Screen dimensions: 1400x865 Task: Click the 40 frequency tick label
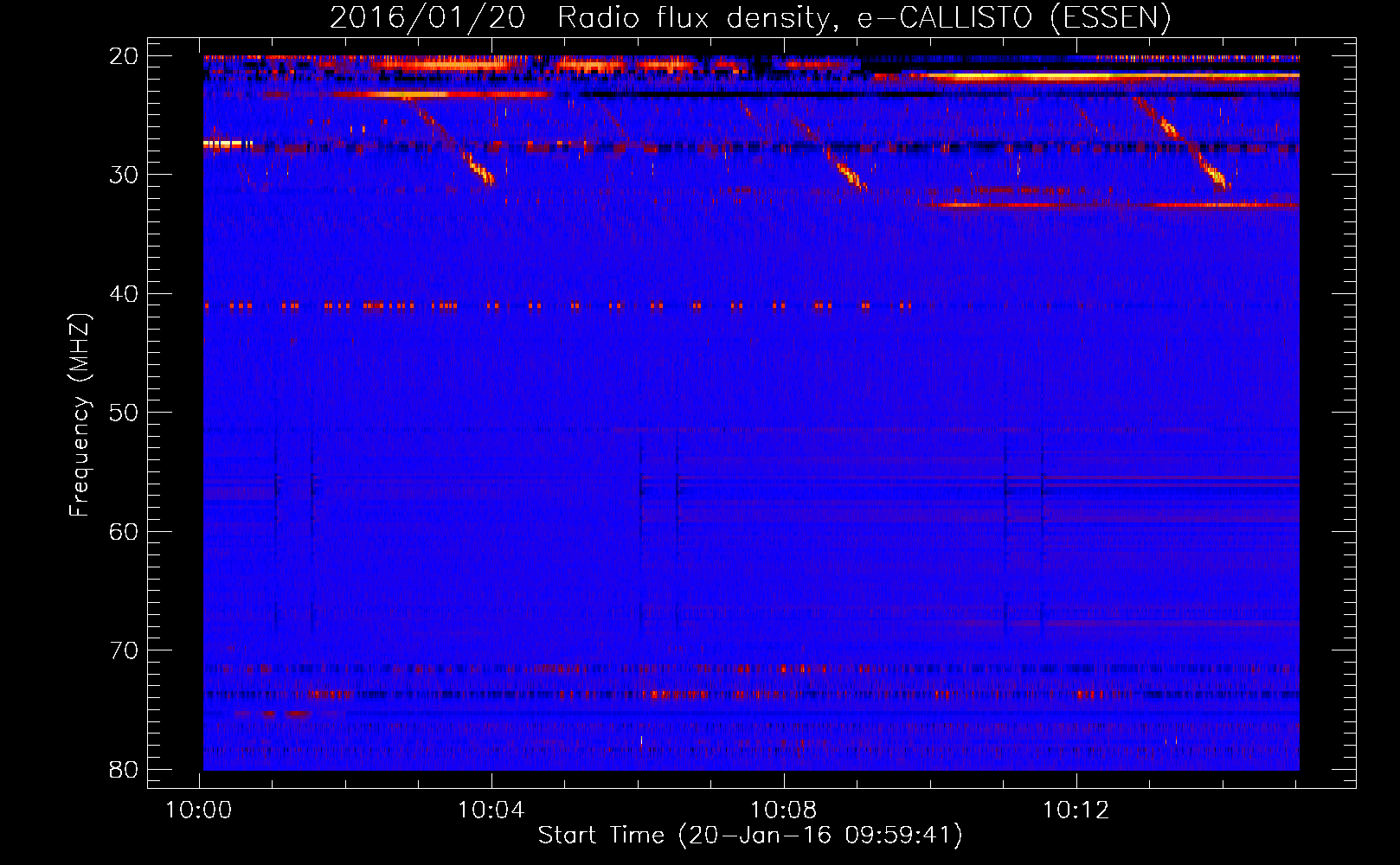click(124, 294)
